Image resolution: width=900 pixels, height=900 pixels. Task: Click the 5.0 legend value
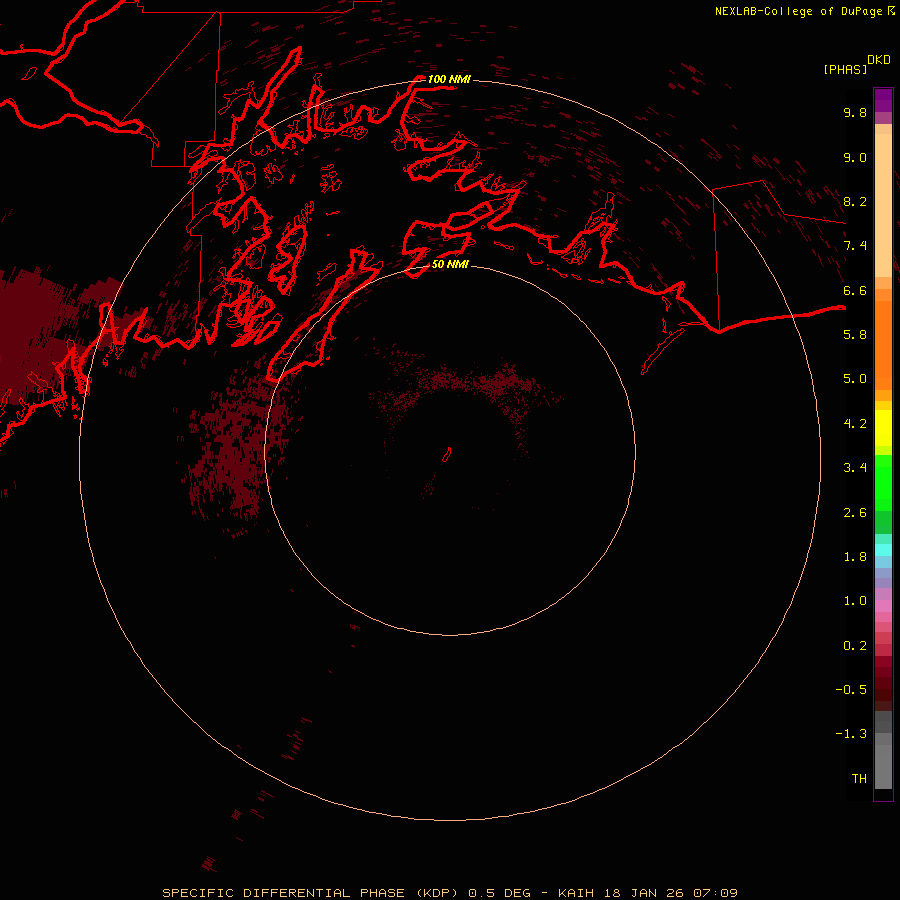click(855, 379)
